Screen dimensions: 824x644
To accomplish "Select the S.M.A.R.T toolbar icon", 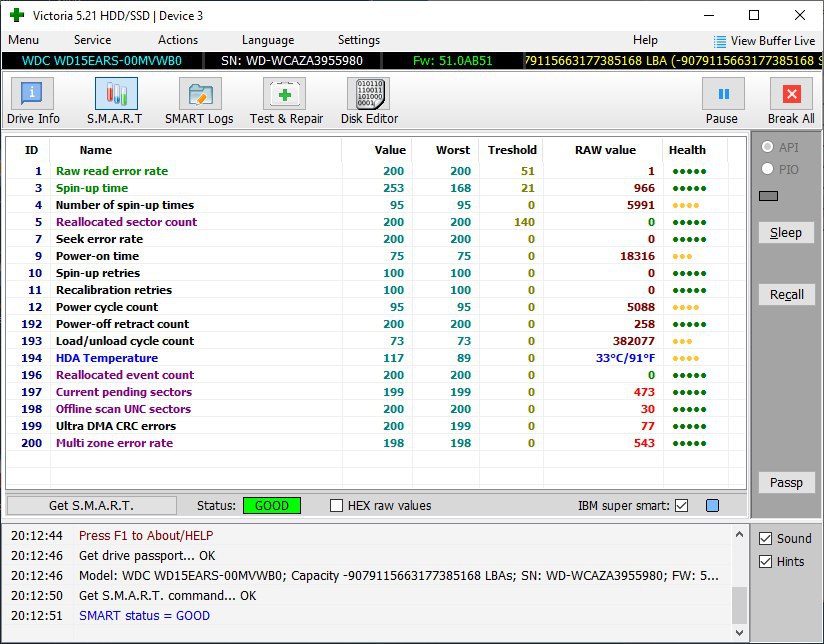I will [x=116, y=94].
